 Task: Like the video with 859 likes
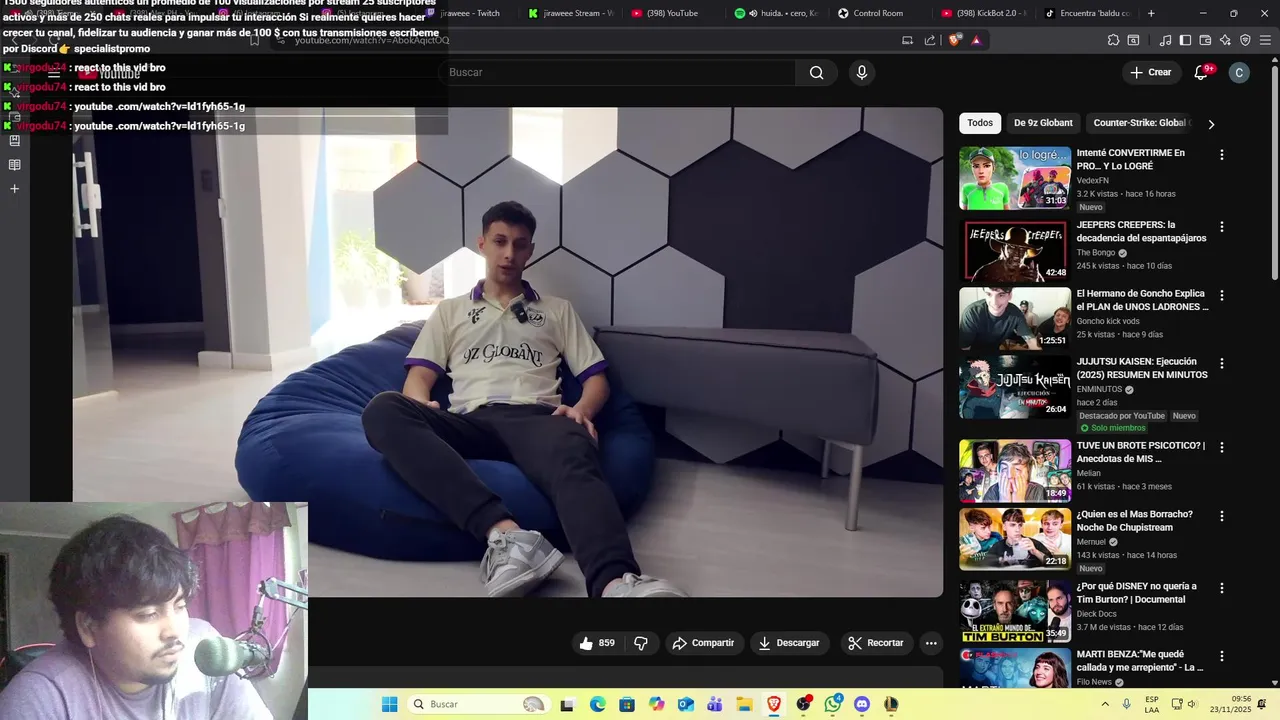click(x=597, y=643)
